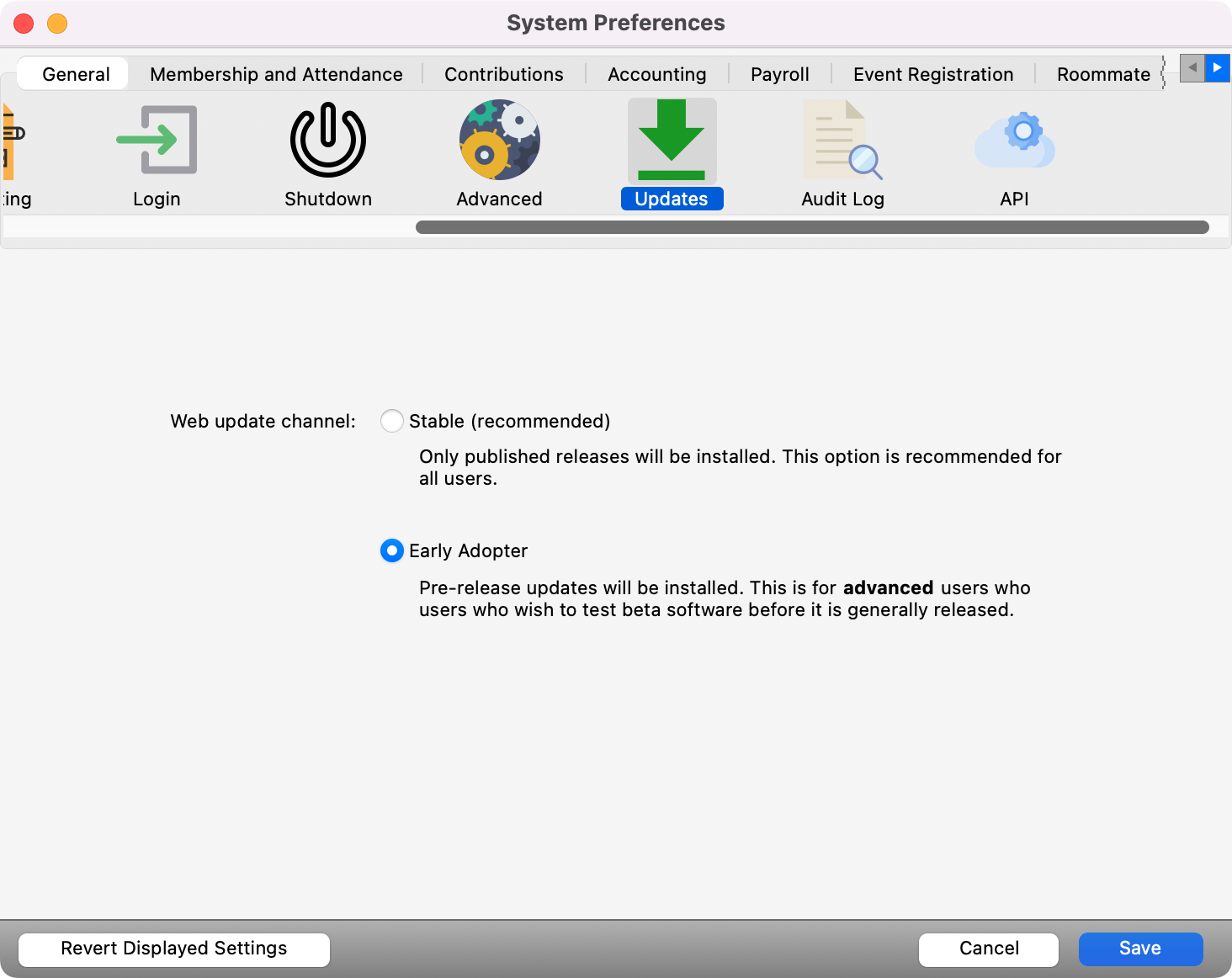This screenshot has height=978, width=1232.
Task: Click the horizontal icon scrollbar
Action: [x=811, y=227]
